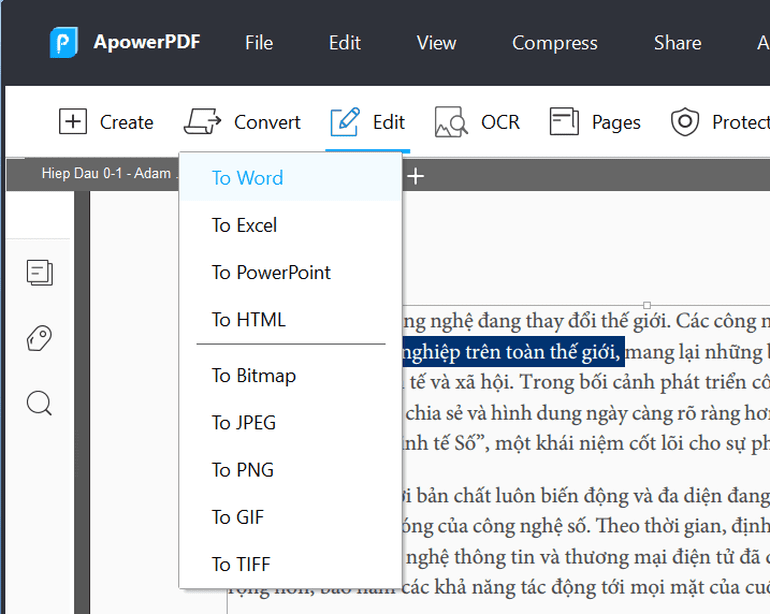The height and width of the screenshot is (614, 770).
Task: Choose To GIF conversion option
Action: click(291, 517)
